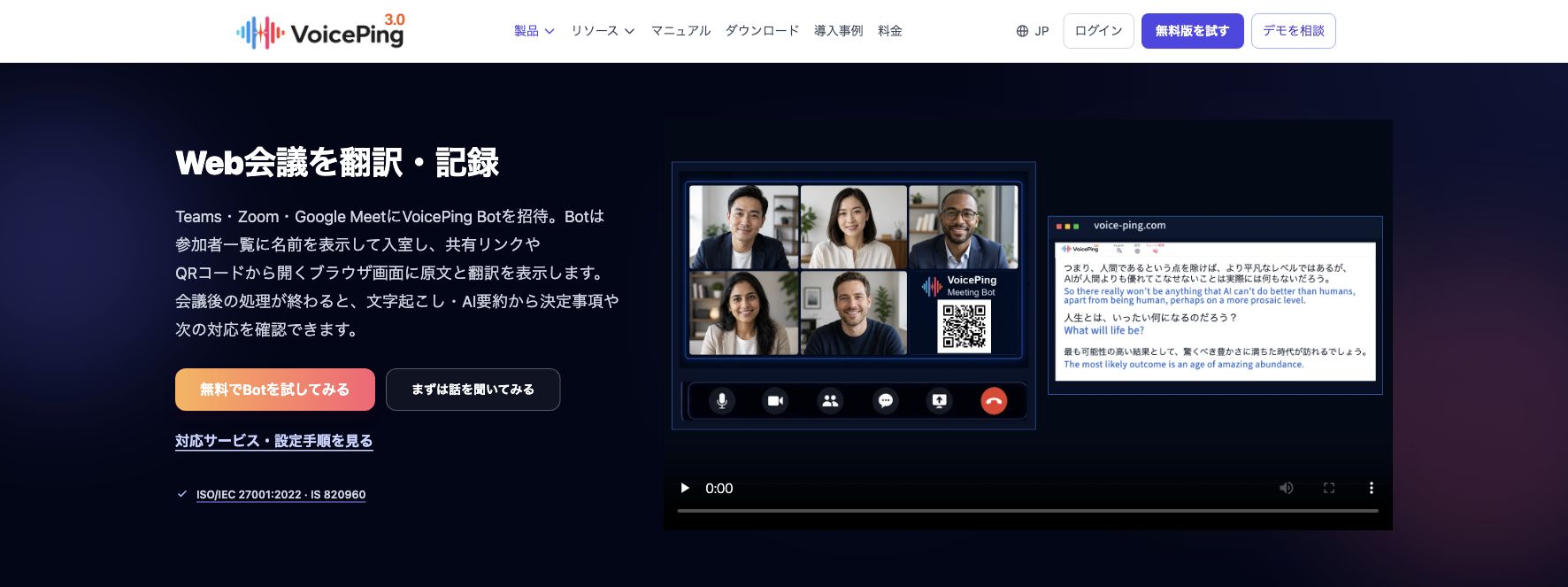
Task: Click microphone icon in meeting toolbar
Action: 722,401
